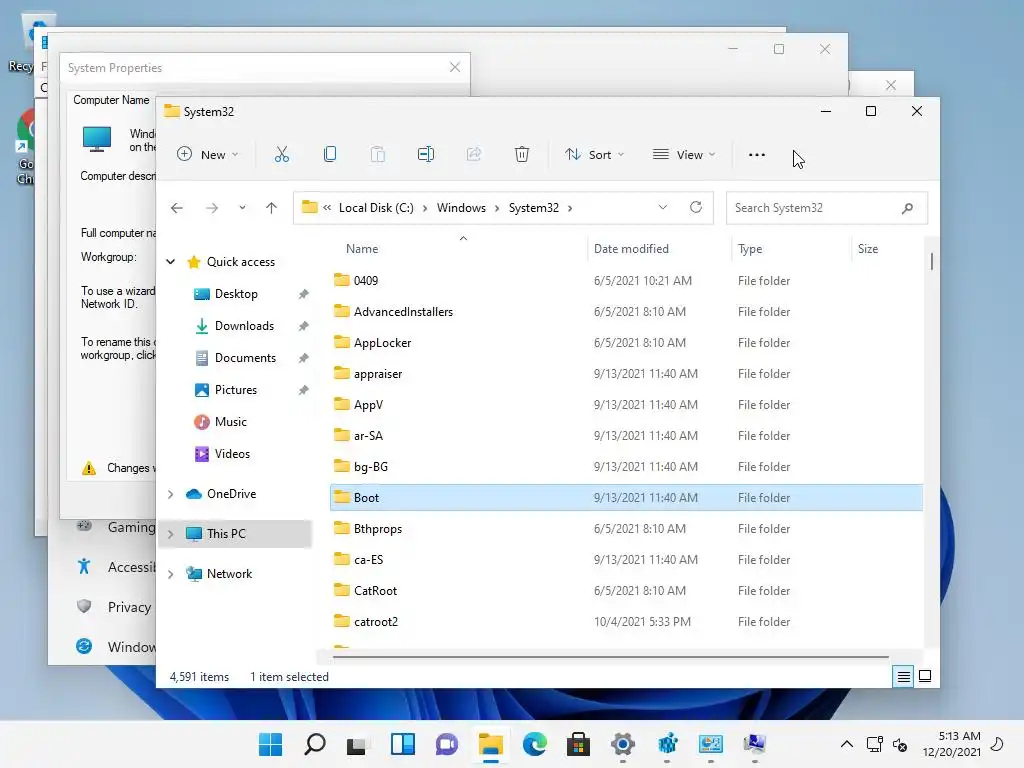Select Videos in navigation pane
1024x768 pixels.
click(x=232, y=454)
